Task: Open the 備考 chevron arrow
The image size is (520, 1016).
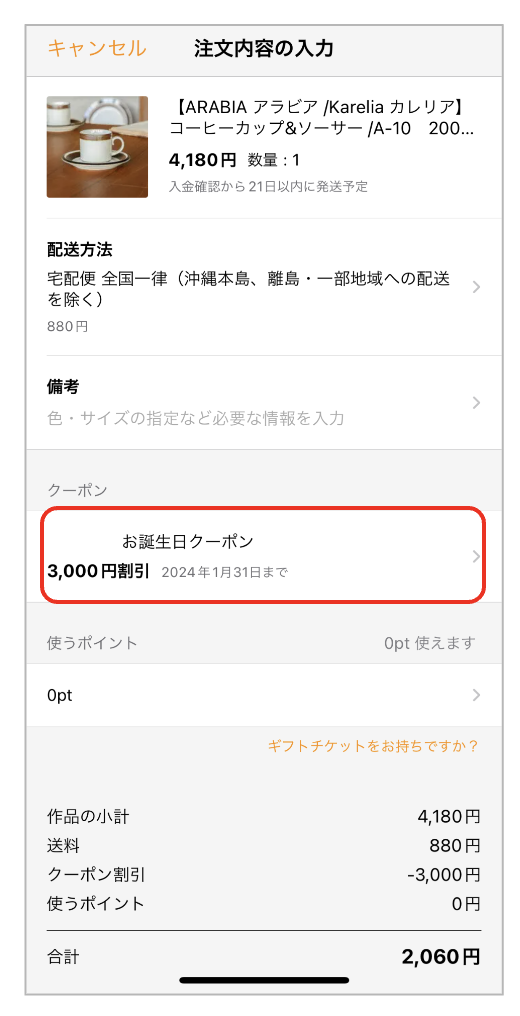Action: point(476,403)
